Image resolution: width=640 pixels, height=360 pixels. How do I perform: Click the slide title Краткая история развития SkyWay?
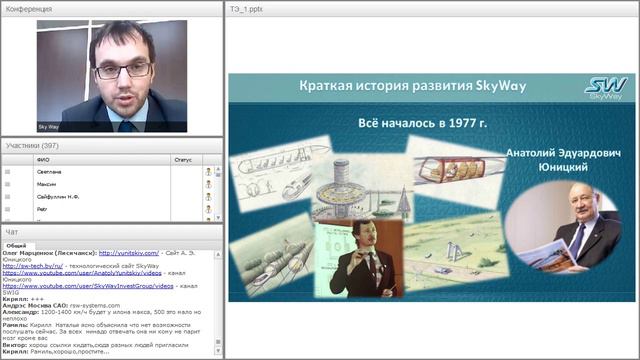tap(413, 86)
